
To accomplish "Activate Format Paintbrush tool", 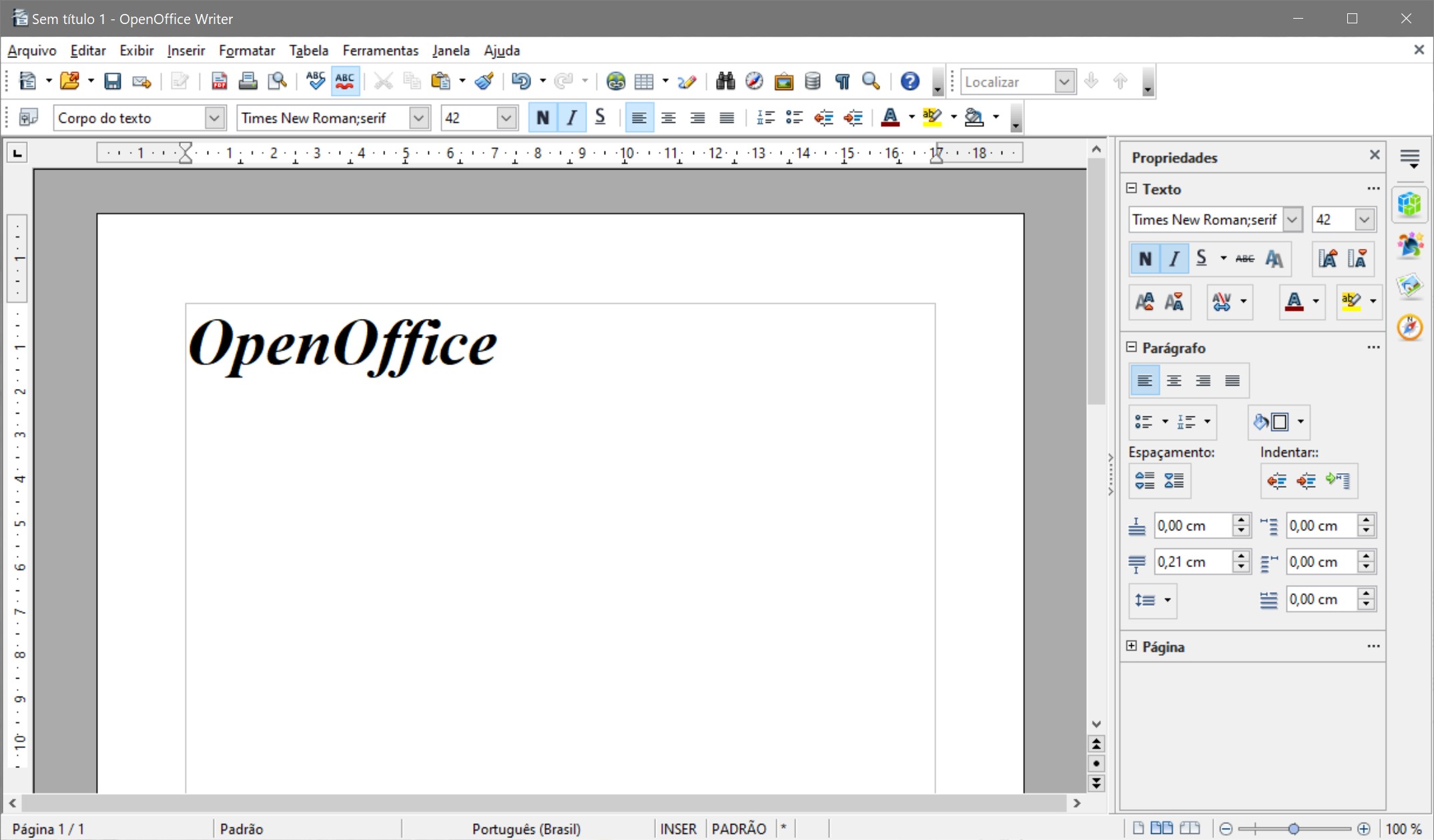I will [484, 81].
